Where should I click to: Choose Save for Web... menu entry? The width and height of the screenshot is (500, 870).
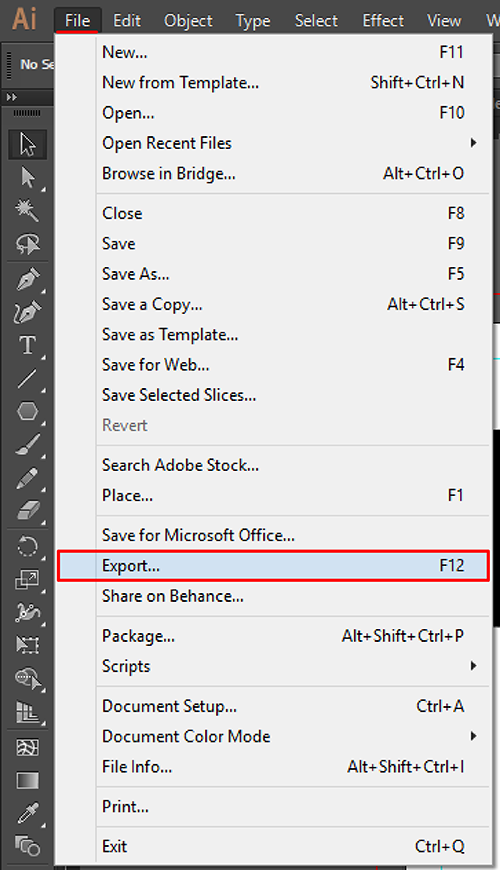pos(289,365)
